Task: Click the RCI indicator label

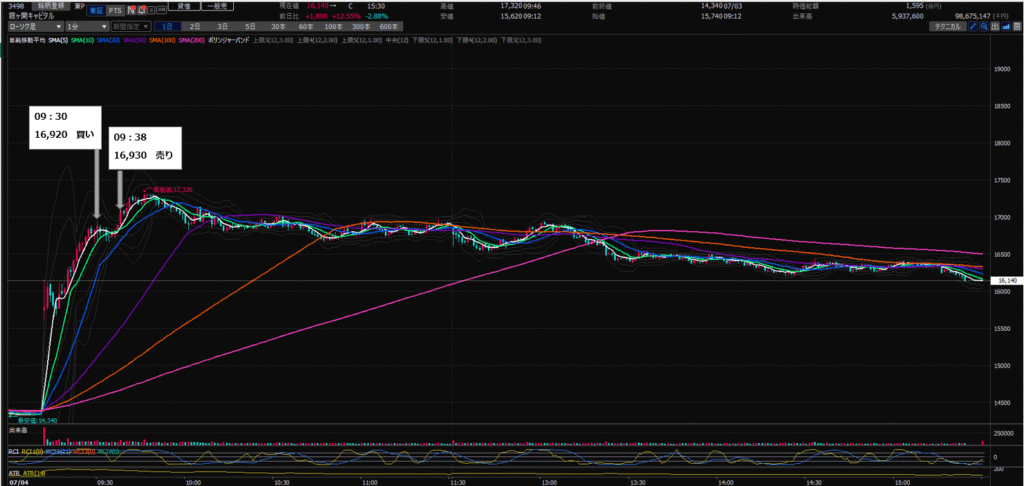Action: click(13, 450)
